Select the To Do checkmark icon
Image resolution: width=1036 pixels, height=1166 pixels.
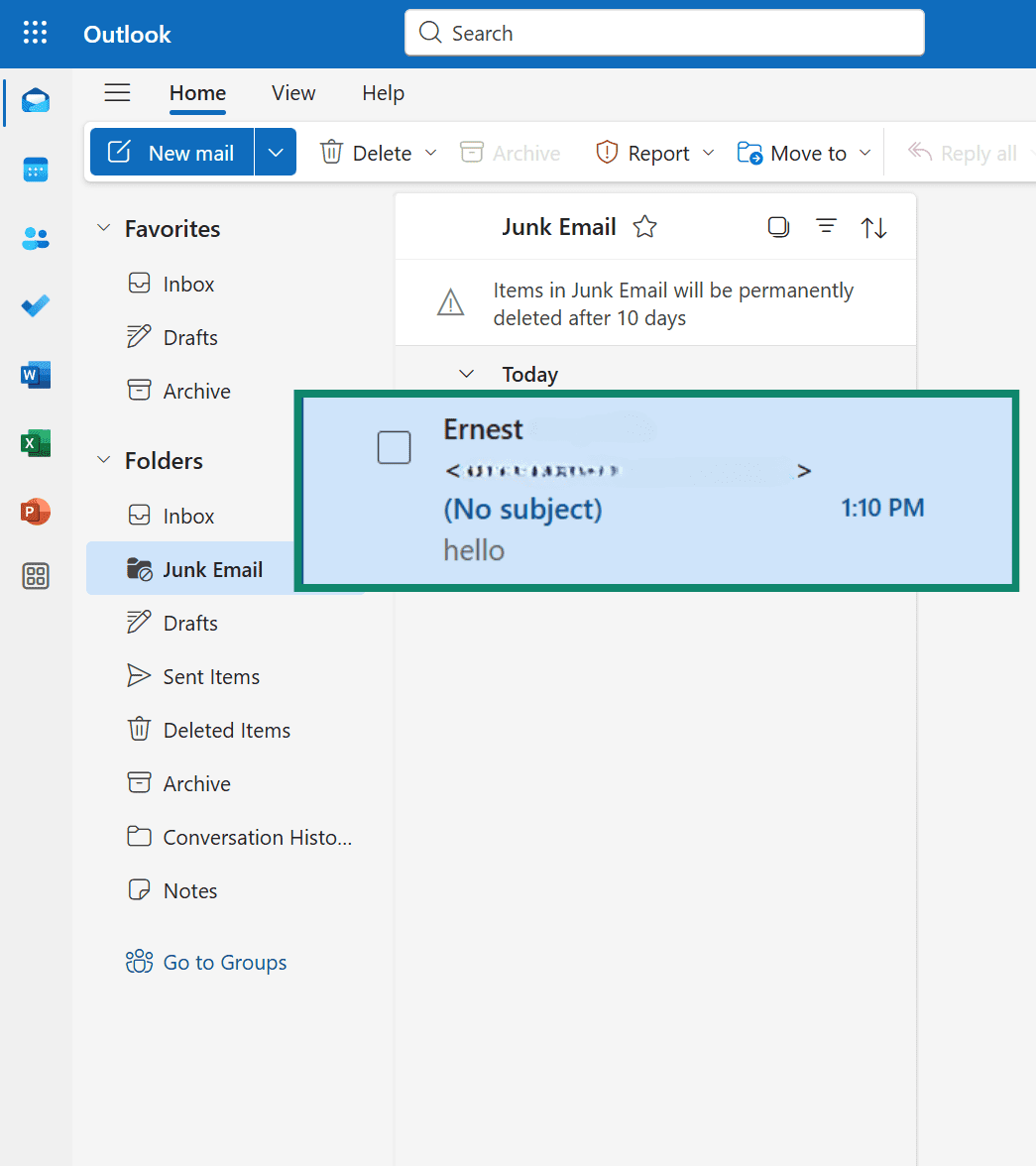[35, 305]
